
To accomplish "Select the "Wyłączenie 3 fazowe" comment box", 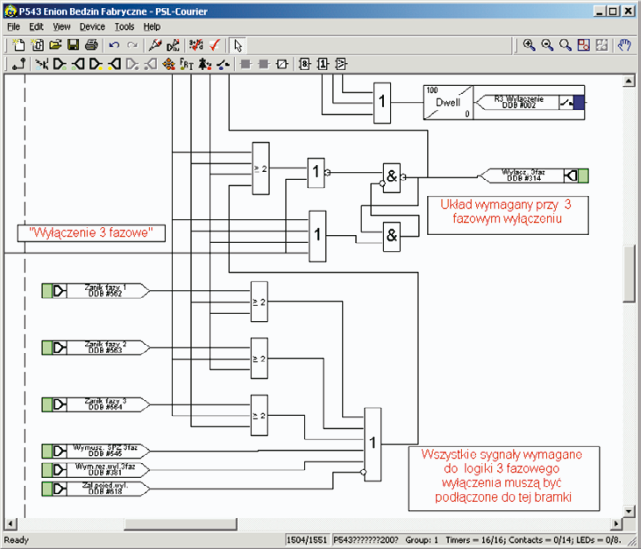I will (x=91, y=233).
